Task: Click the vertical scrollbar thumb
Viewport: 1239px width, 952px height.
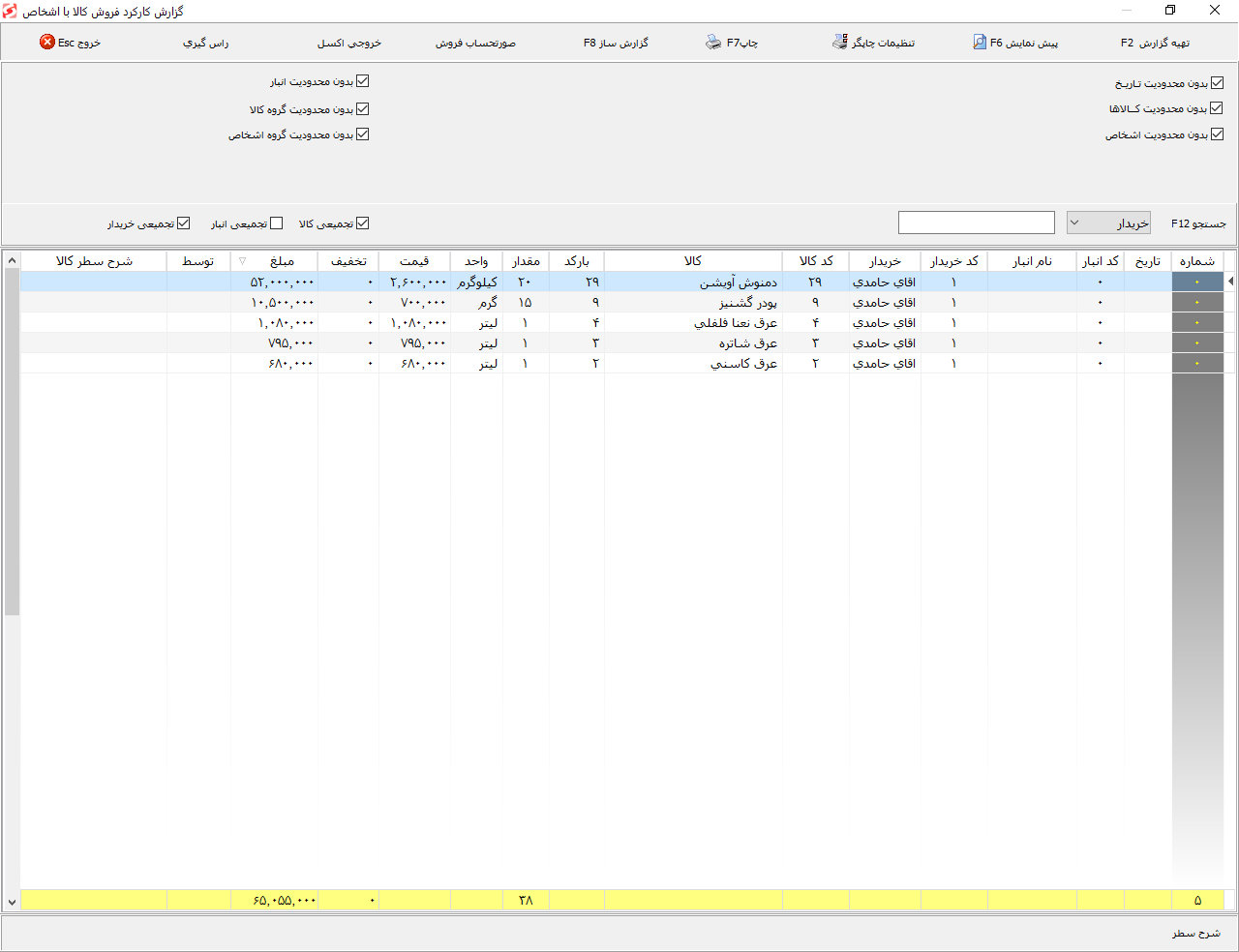Action: [x=12, y=442]
